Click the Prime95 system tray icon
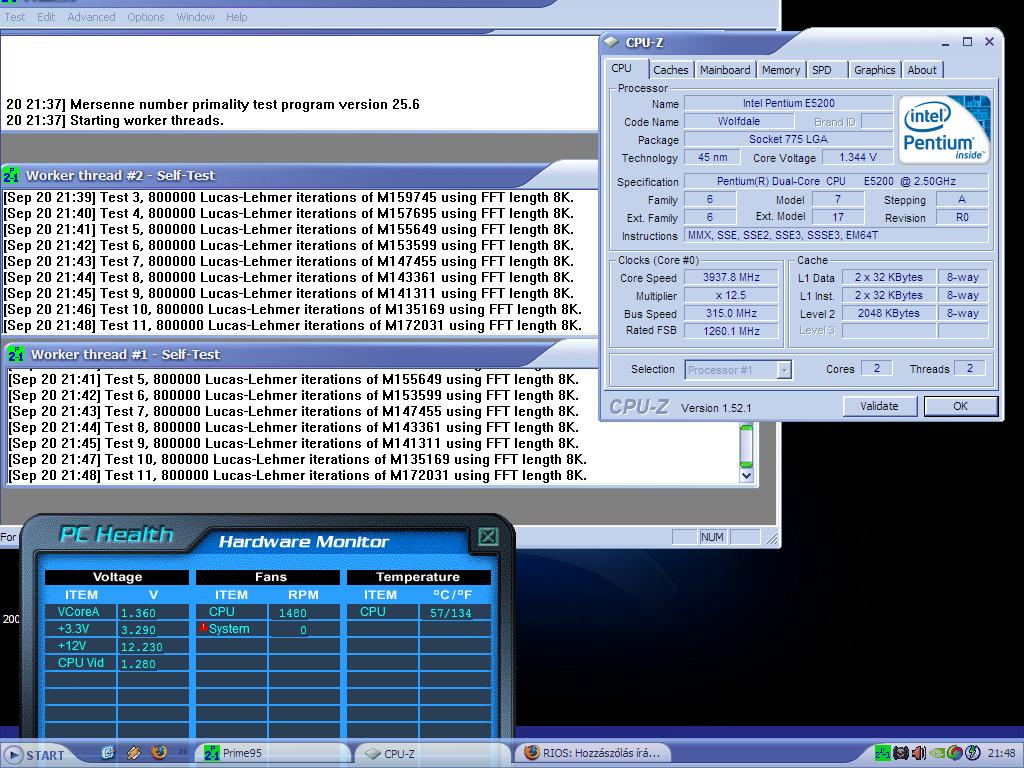This screenshot has width=1024, height=768. 882,754
